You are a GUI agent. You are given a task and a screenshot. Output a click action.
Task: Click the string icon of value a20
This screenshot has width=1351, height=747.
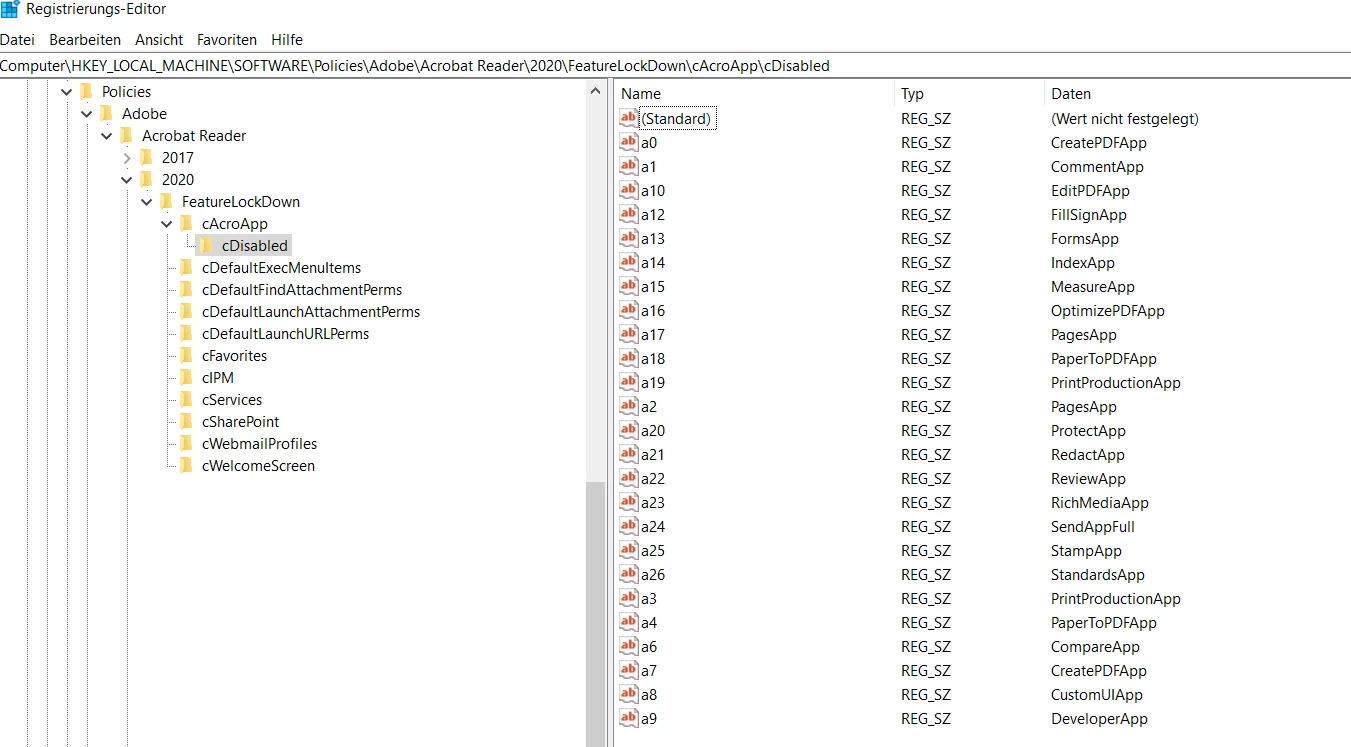click(x=628, y=430)
